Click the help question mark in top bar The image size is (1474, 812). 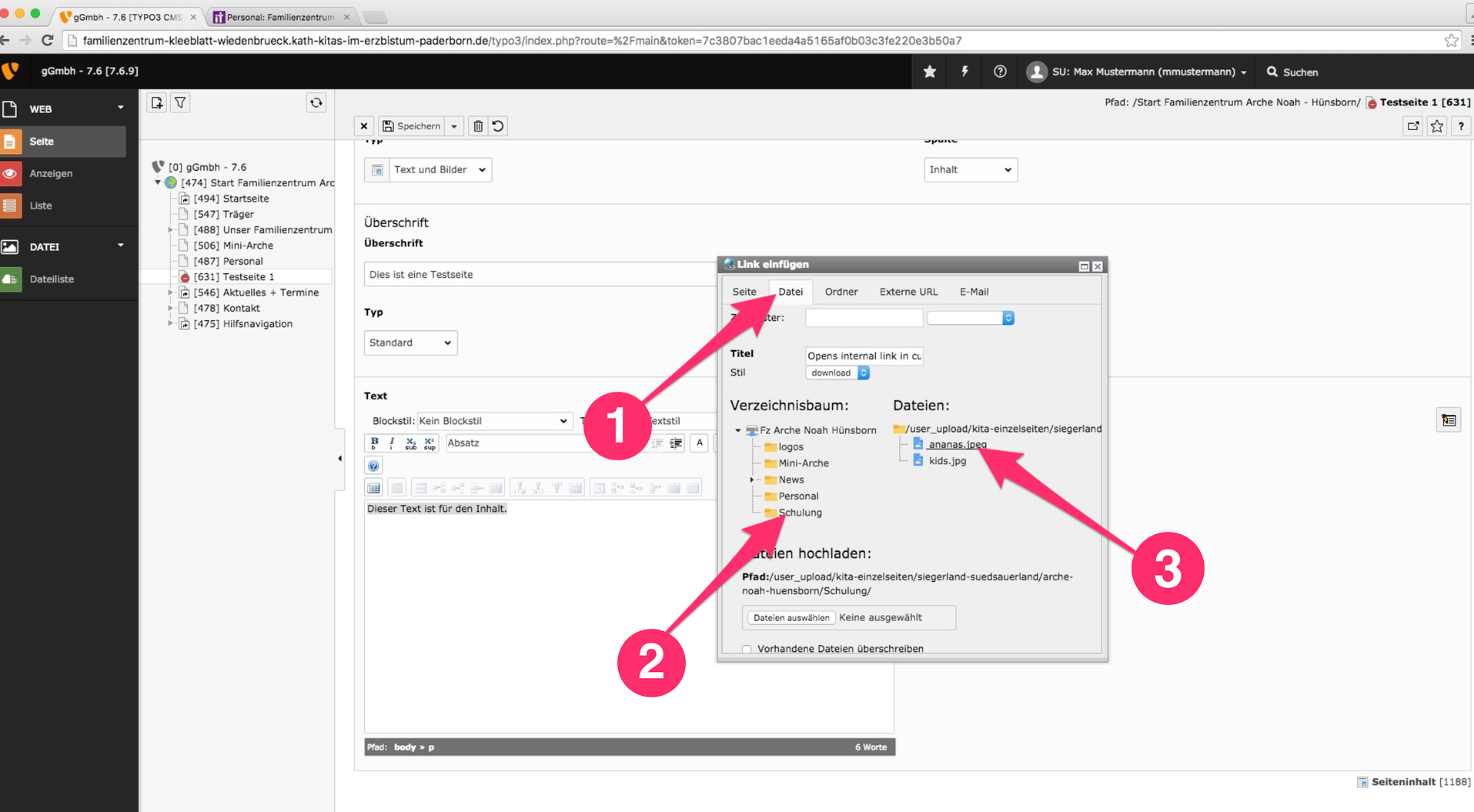(x=1000, y=72)
